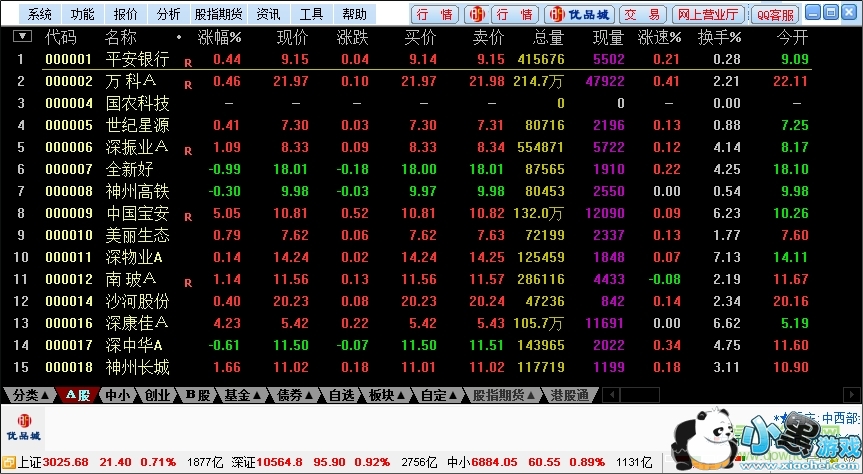This screenshot has height=474, width=863.
Task: Click the horizontal scrollbar left arrow
Action: pyautogui.click(x=611, y=395)
